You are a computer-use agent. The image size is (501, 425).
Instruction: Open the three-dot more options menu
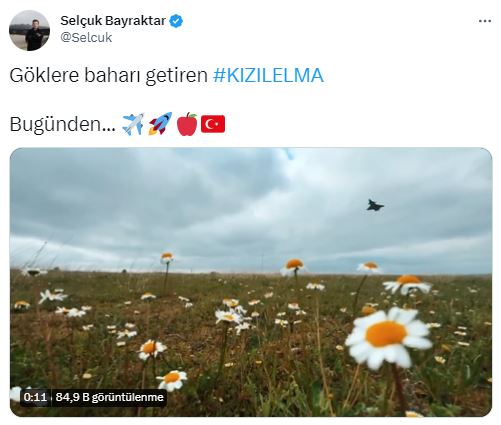click(485, 21)
